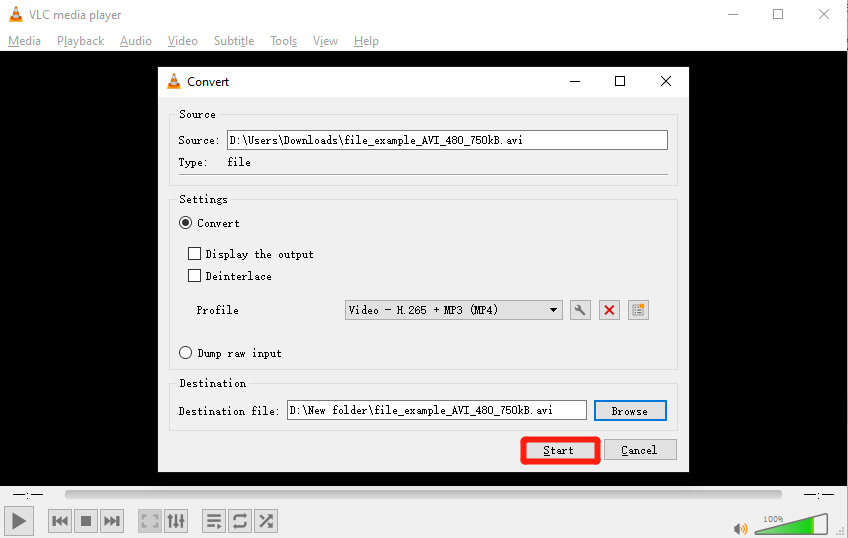Open the Video menu
This screenshot has width=848, height=538.
(183, 41)
